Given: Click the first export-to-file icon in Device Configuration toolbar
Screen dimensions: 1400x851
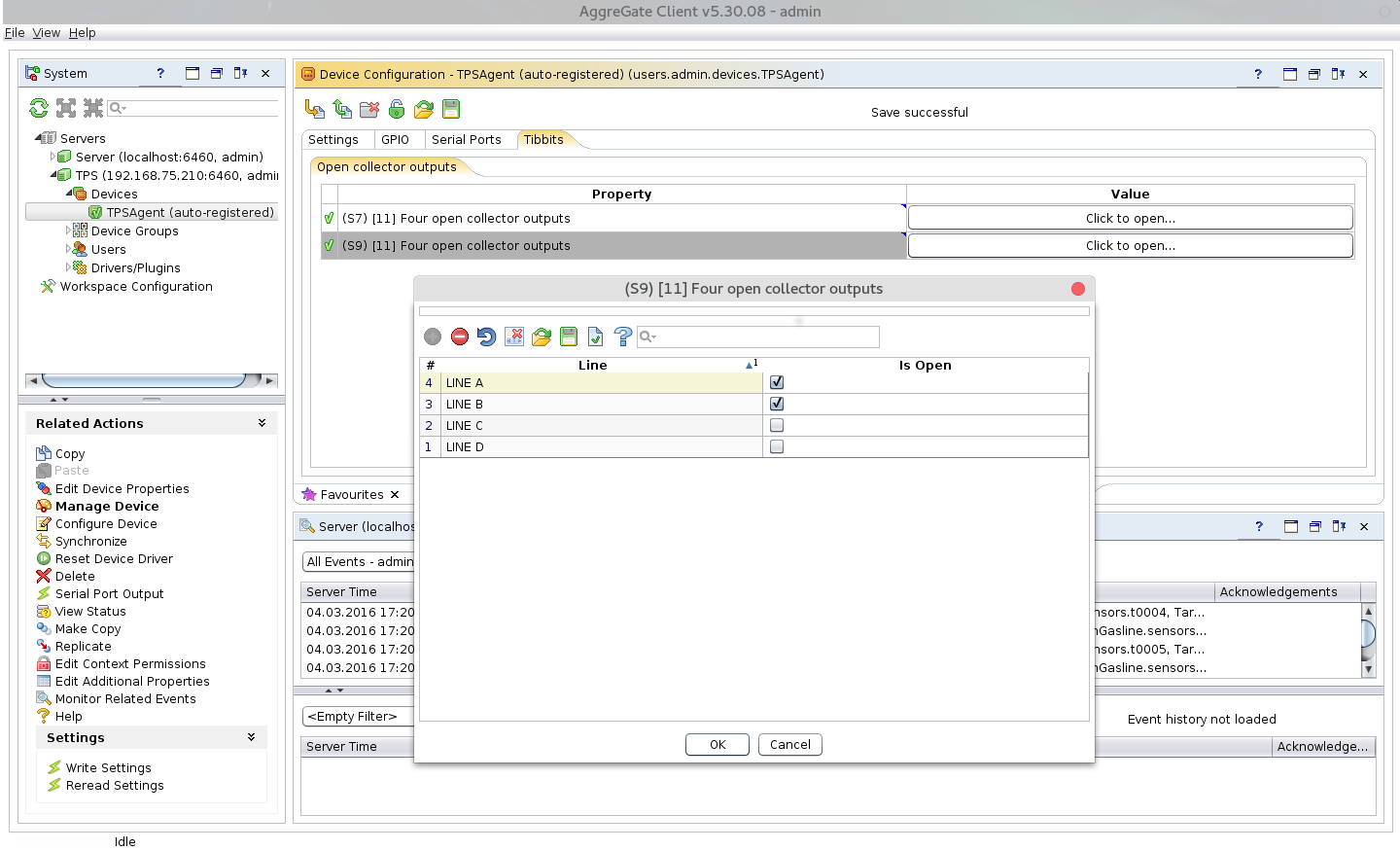Looking at the screenshot, I should pyautogui.click(x=315, y=109).
